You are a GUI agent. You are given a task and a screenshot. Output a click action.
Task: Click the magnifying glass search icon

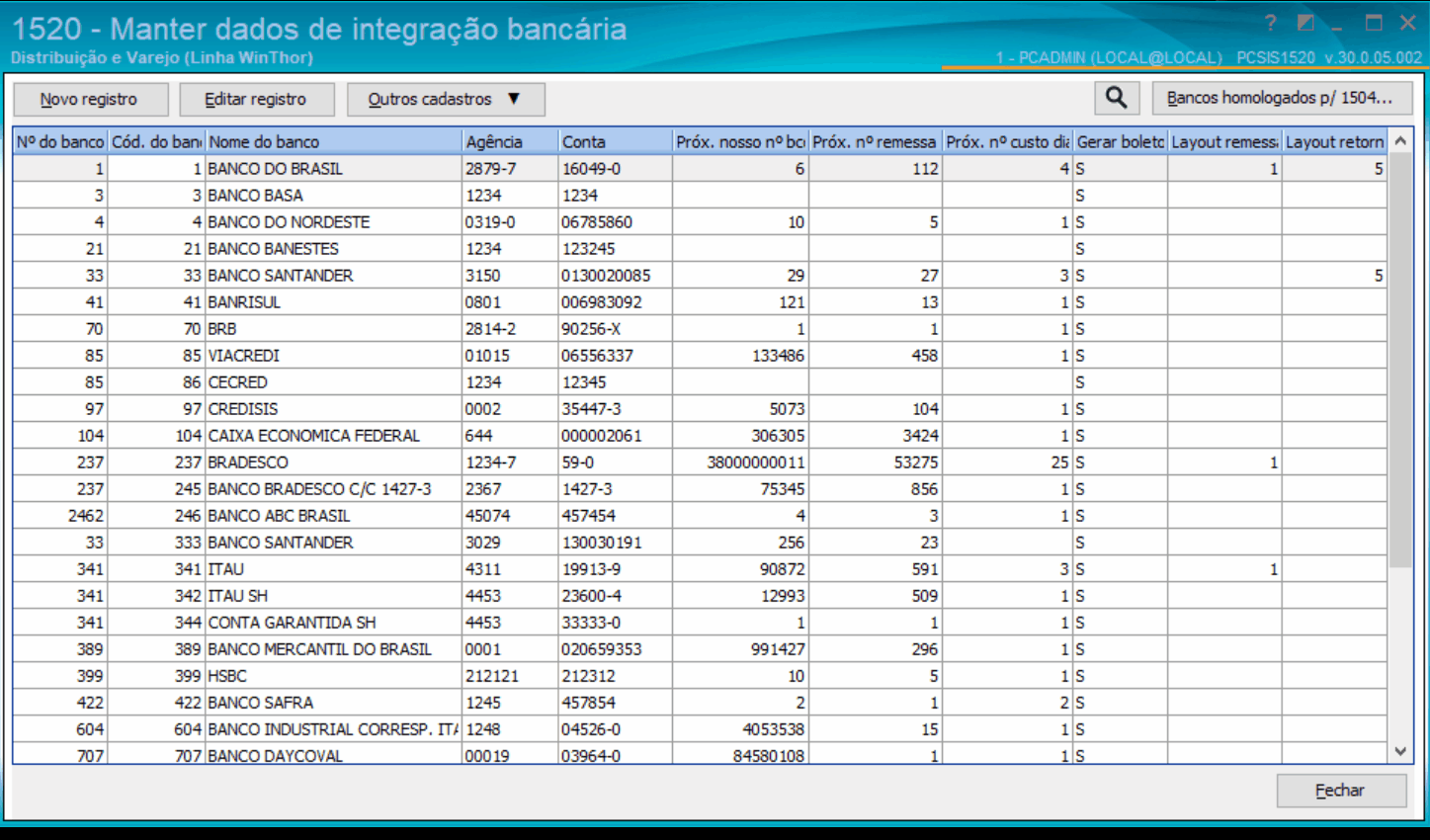coord(1116,98)
